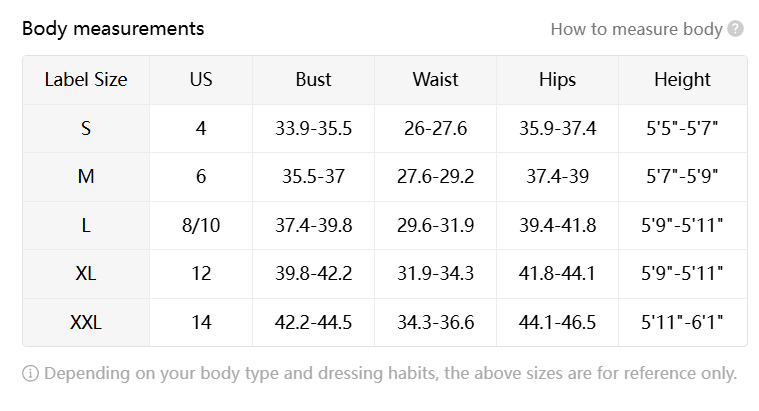Click the Waist column header
This screenshot has width=759, height=411.
pos(435,80)
